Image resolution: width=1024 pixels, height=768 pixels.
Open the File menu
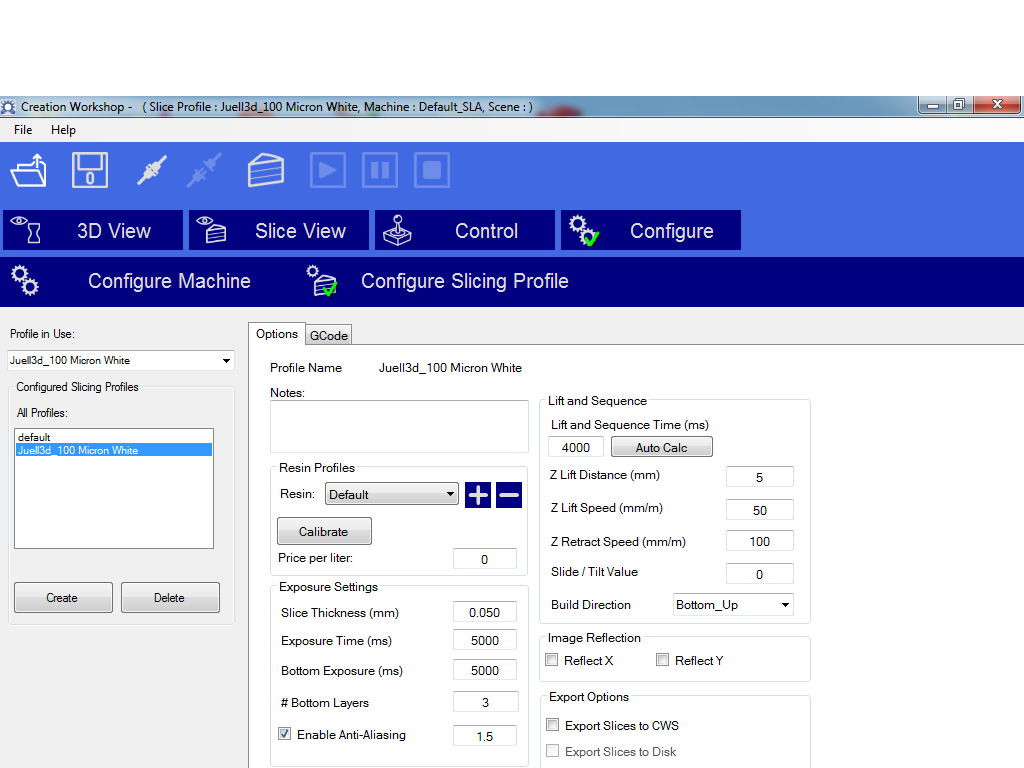pyautogui.click(x=23, y=130)
